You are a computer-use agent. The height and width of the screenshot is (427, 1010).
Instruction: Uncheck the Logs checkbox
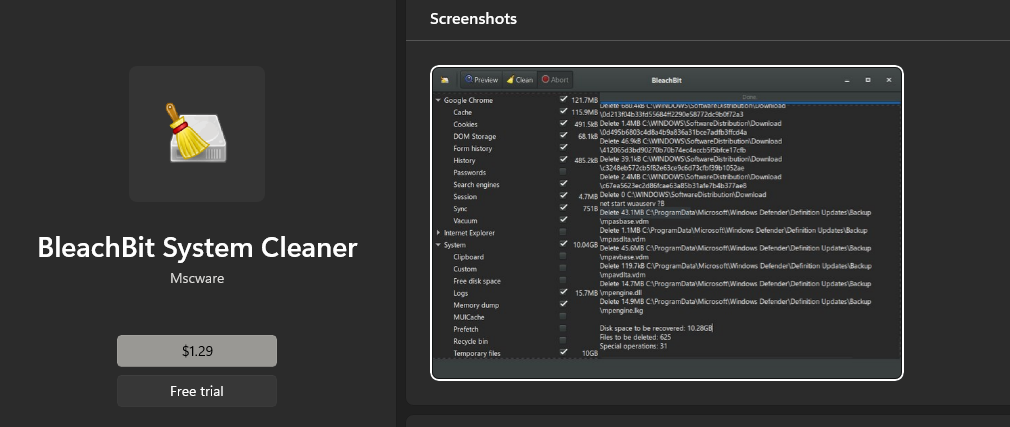[x=564, y=292]
